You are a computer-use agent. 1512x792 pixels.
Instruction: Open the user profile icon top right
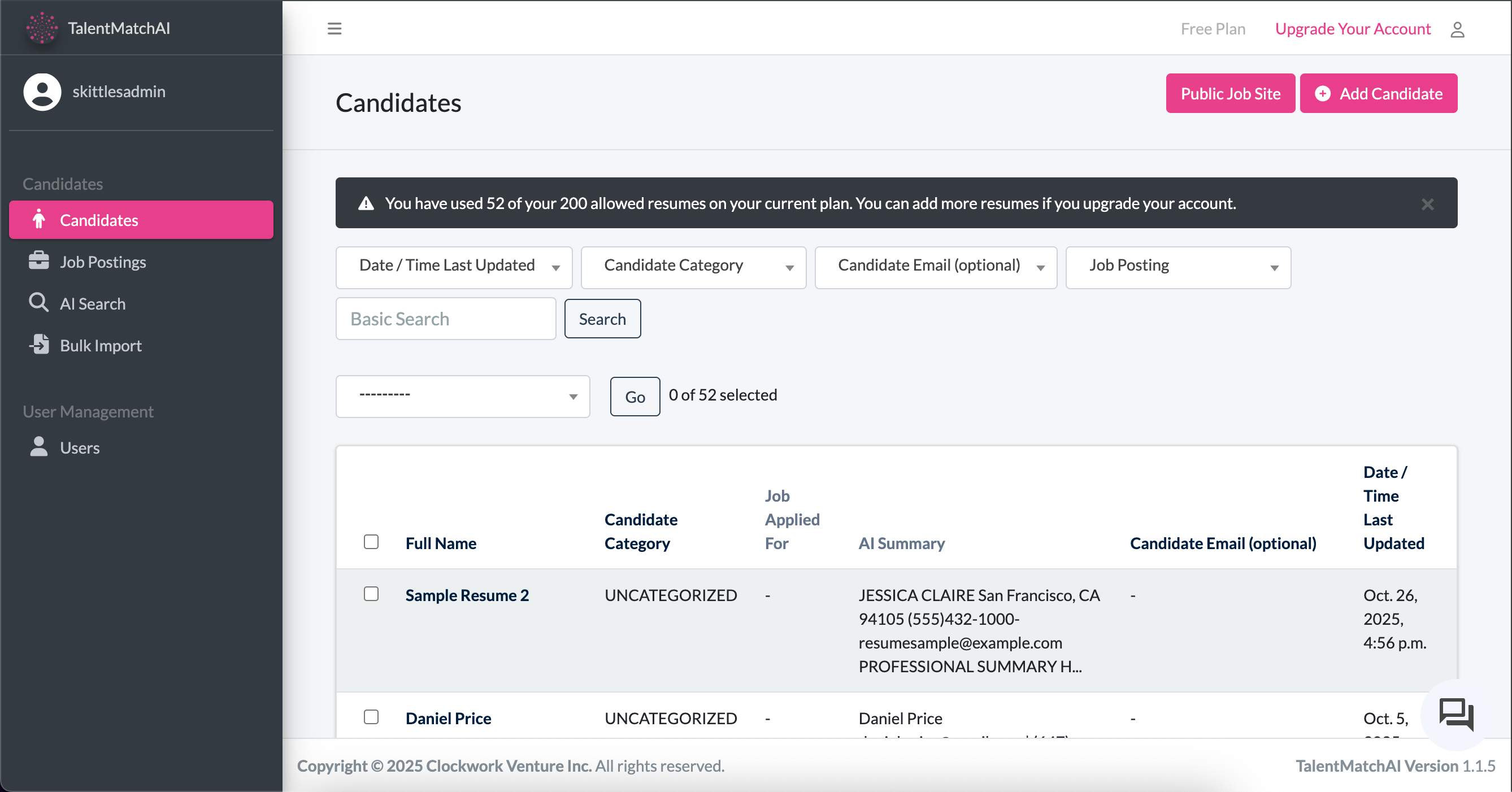1458,29
